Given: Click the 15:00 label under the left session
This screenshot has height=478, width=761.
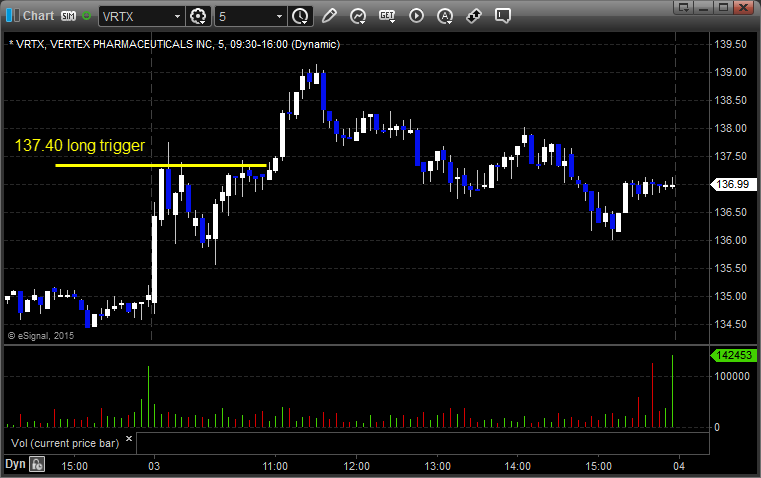Looking at the screenshot, I should [74, 466].
